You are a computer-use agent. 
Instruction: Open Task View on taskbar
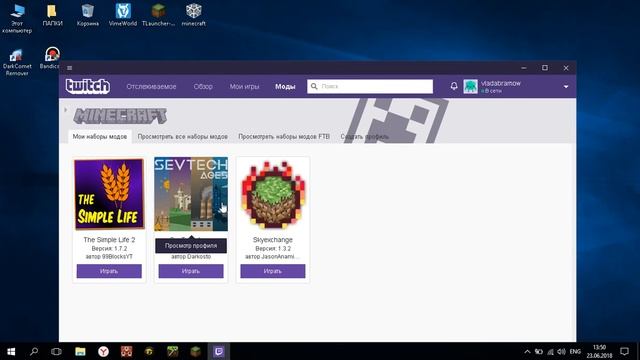point(56,351)
